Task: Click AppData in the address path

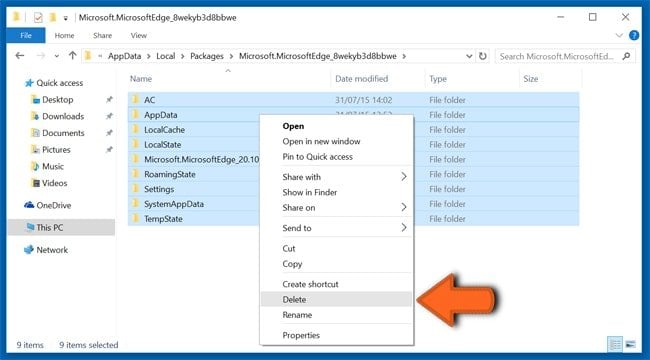Action: (x=124, y=56)
